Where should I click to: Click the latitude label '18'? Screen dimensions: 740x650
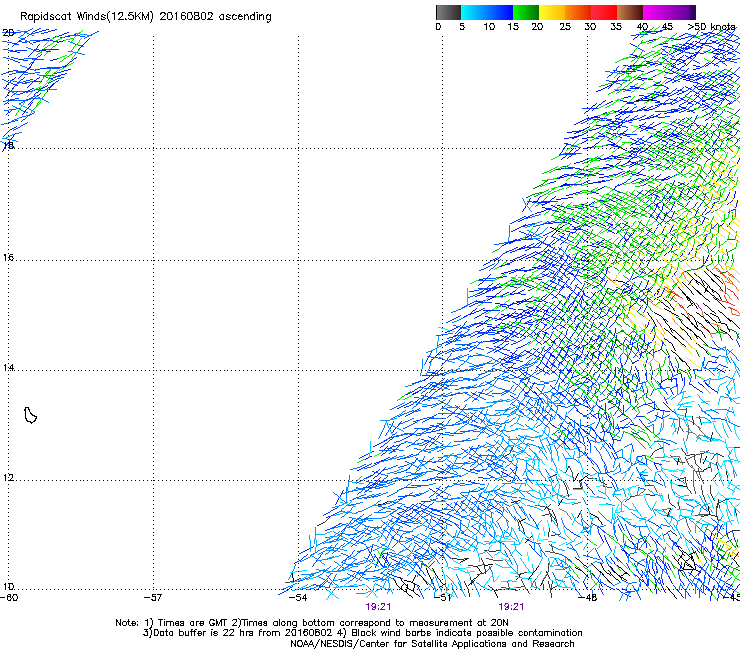coord(8,146)
